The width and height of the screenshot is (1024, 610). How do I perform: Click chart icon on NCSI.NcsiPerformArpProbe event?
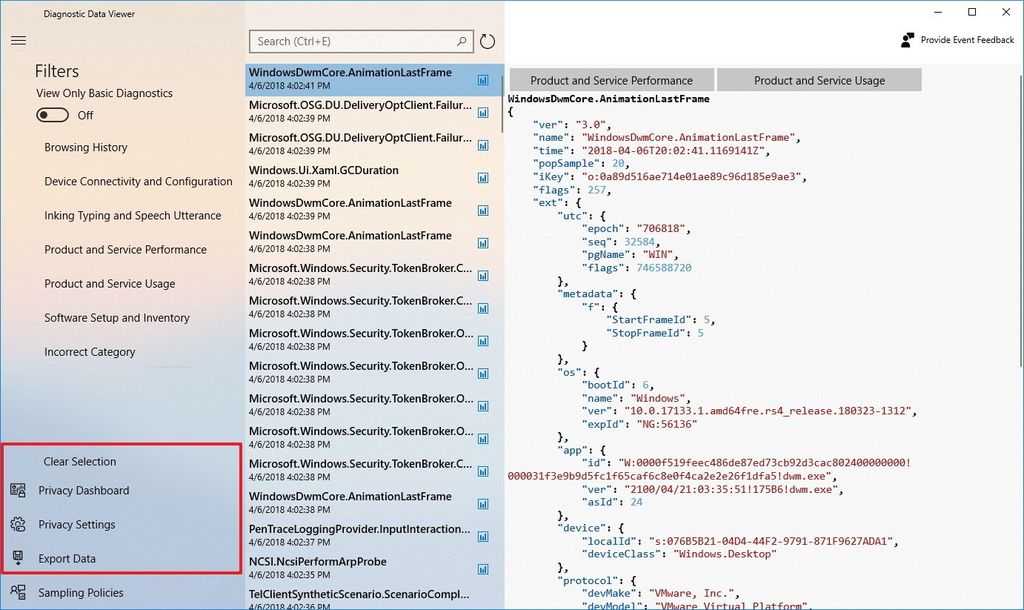482,568
